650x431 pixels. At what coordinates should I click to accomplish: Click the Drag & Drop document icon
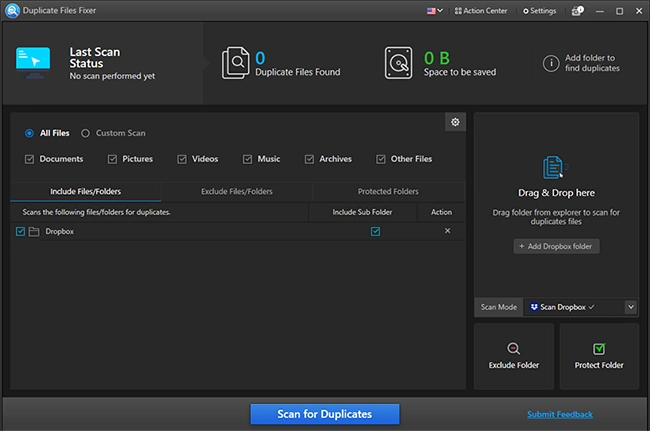(x=555, y=167)
